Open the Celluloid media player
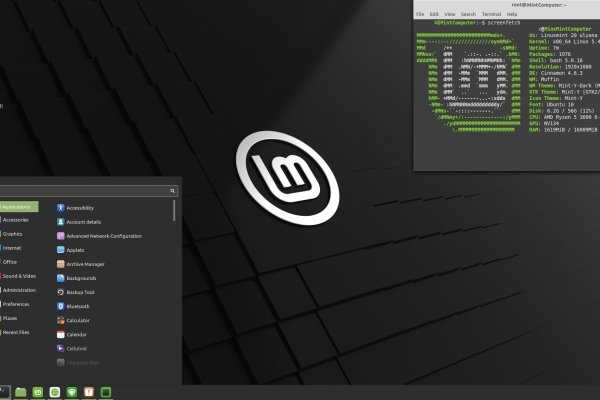This screenshot has height=400, width=600. pos(78,348)
